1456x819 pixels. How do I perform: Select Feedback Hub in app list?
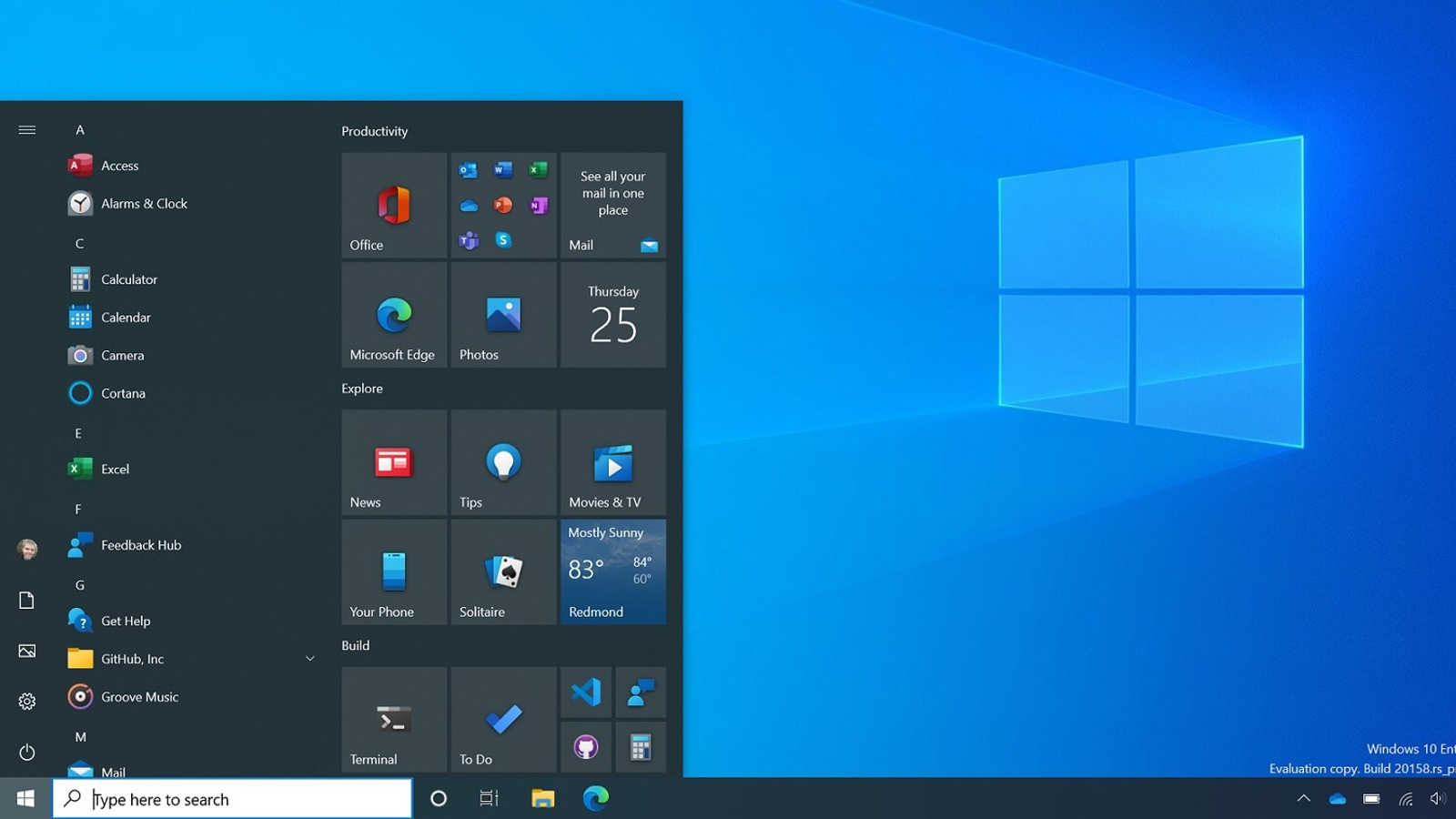141,545
